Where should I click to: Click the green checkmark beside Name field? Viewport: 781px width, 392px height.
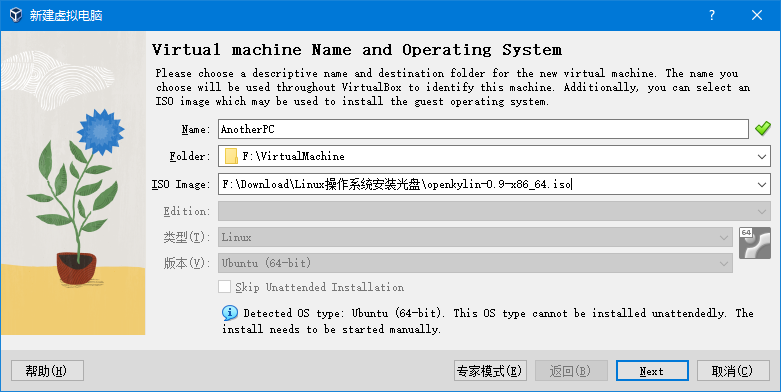tap(763, 129)
